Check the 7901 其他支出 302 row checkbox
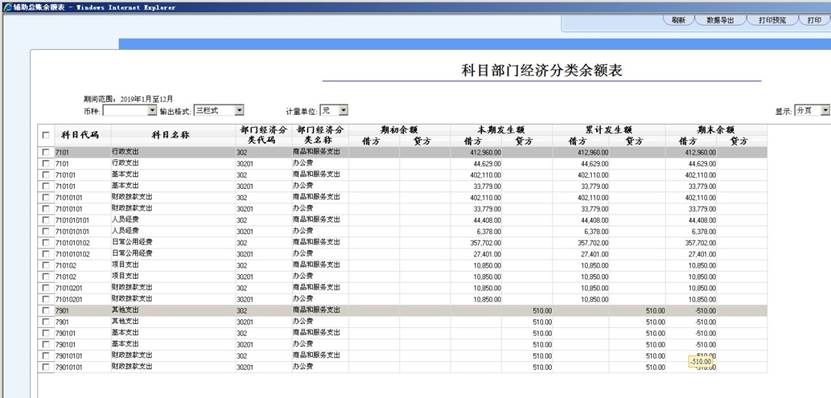This screenshot has height=398, width=831. 46,311
